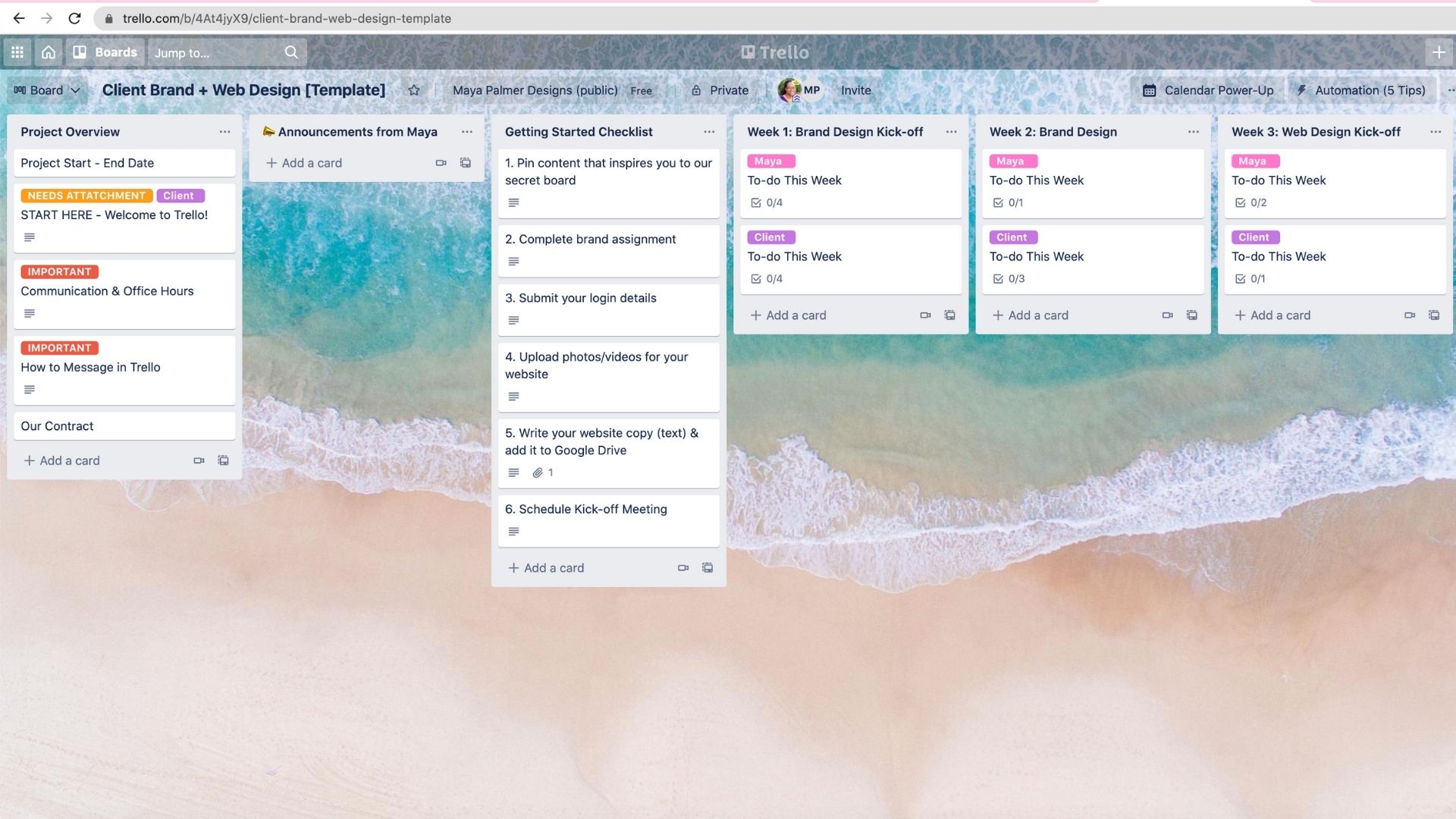Click the Maya Palmer Designs workspace link
Screen dimensions: 1456x819
click(x=535, y=90)
